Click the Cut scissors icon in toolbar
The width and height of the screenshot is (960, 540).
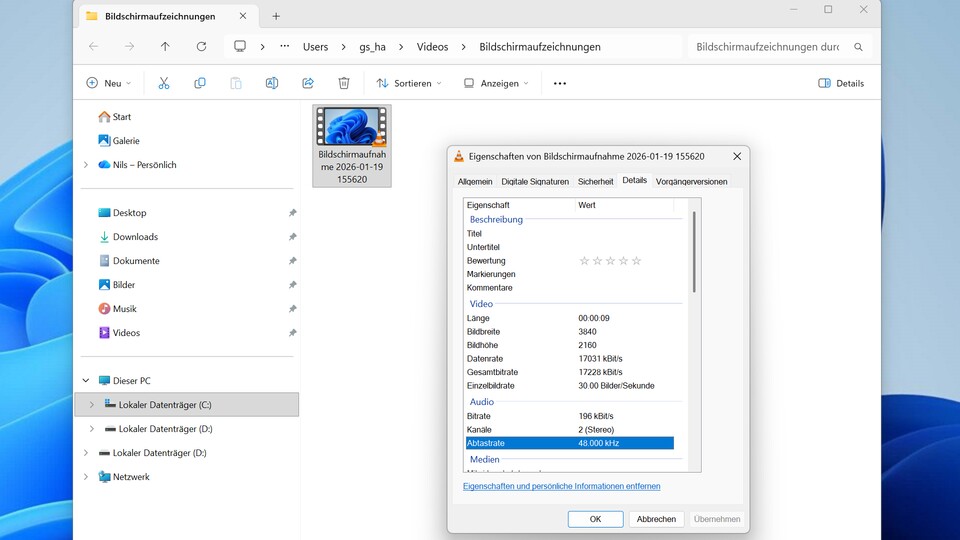click(164, 83)
